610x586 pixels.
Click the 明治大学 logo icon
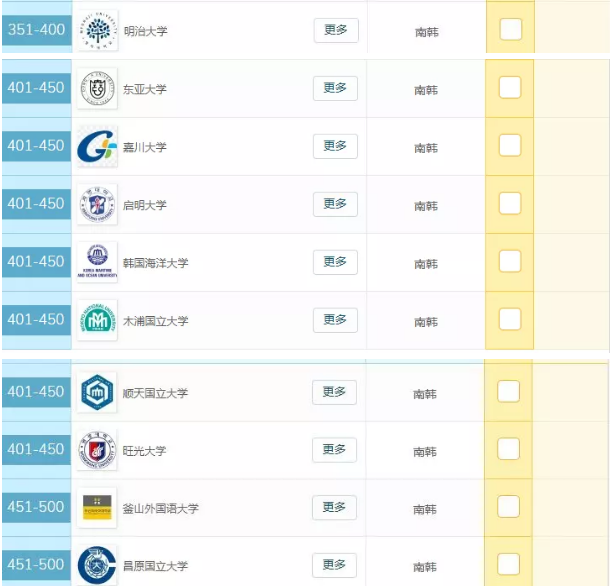pos(97,30)
